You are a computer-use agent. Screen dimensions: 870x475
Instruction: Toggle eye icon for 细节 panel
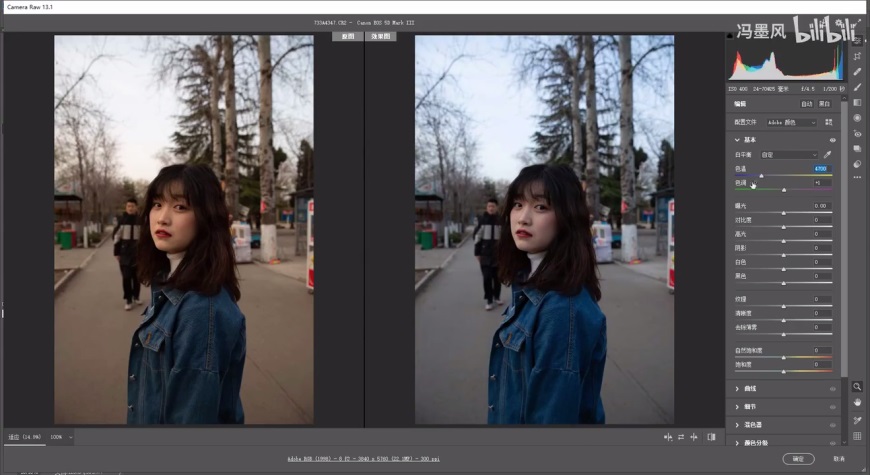[833, 407]
